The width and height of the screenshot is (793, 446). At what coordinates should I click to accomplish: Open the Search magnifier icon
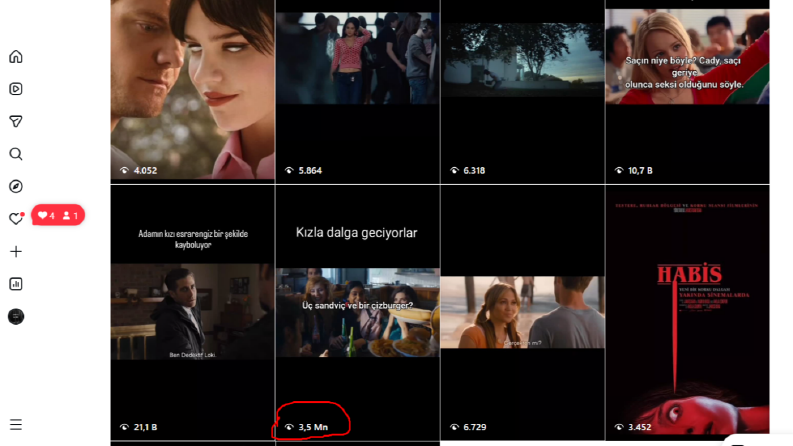16,154
